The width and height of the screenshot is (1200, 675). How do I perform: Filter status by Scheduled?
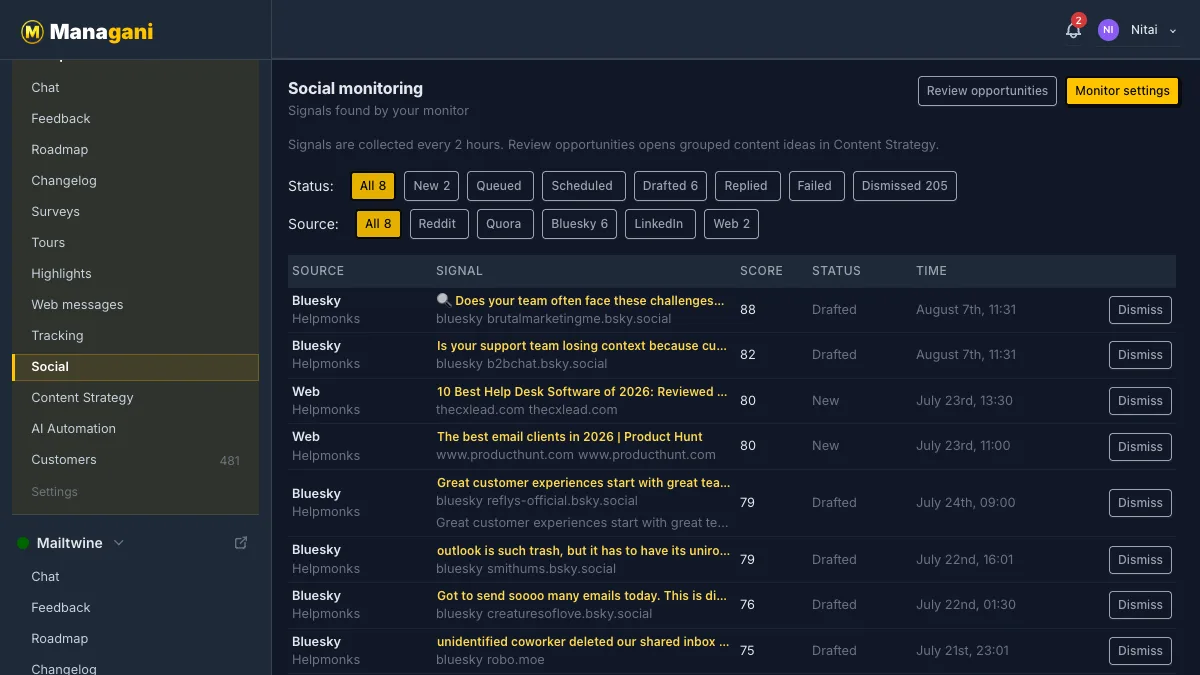point(582,186)
